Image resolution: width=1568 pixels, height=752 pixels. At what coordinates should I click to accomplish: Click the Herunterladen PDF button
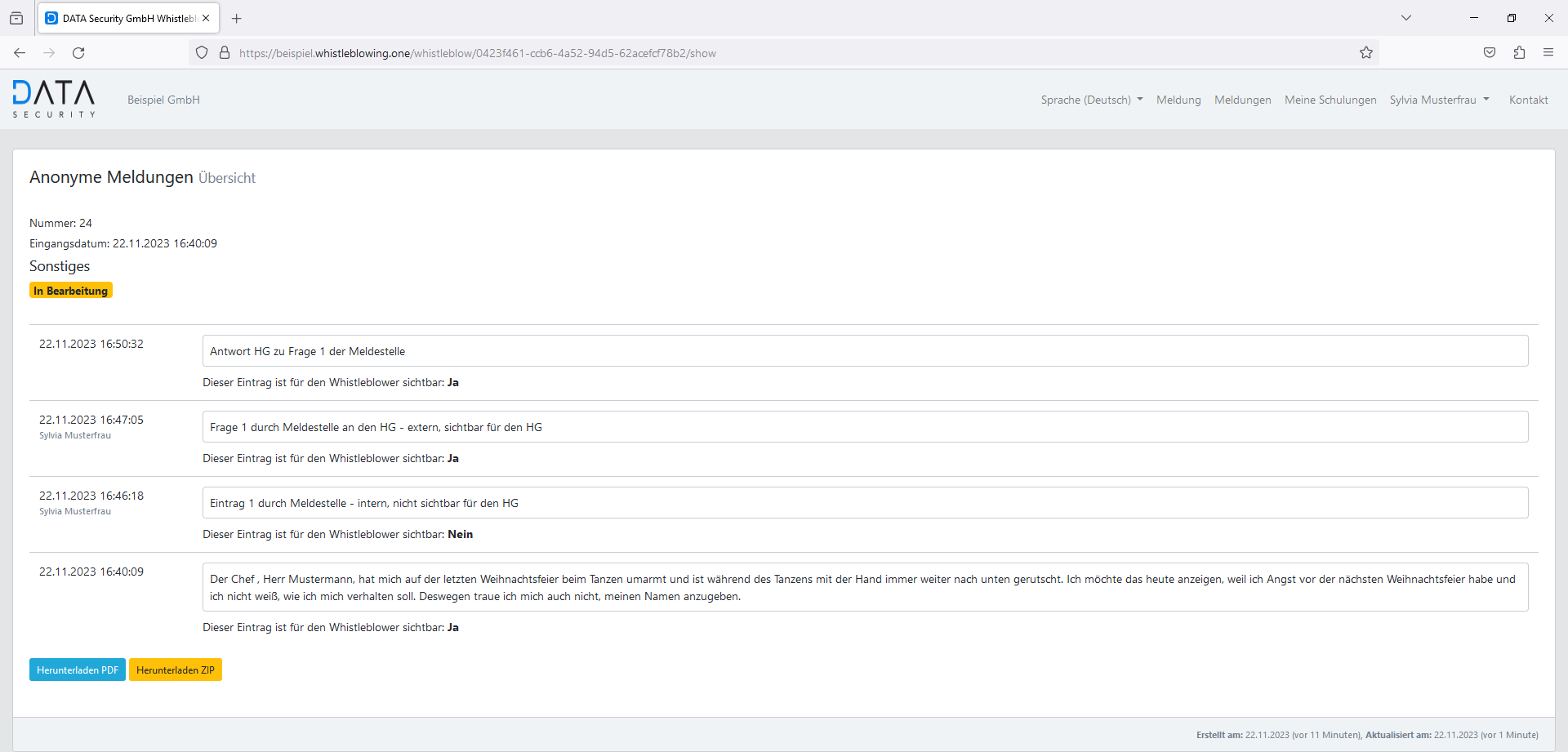[x=78, y=670]
